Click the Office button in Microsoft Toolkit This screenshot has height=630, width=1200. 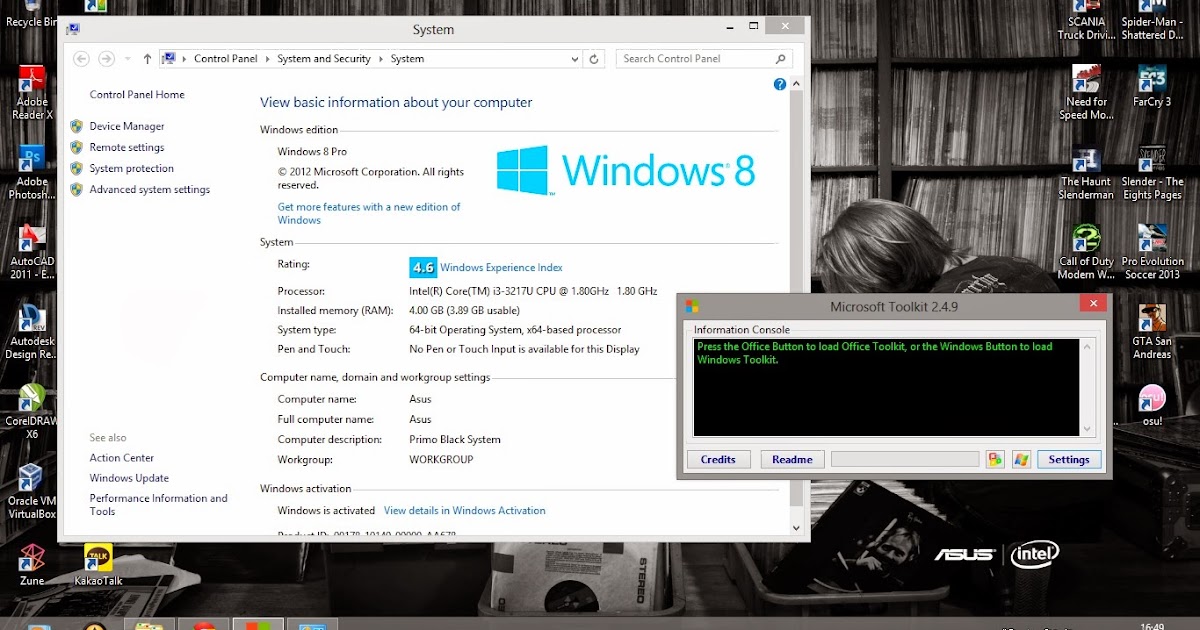[x=995, y=459]
